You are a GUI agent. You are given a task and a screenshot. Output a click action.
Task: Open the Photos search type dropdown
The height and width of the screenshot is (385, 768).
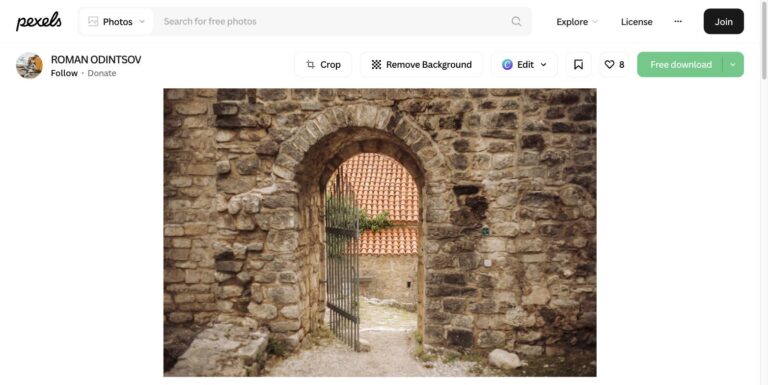117,22
